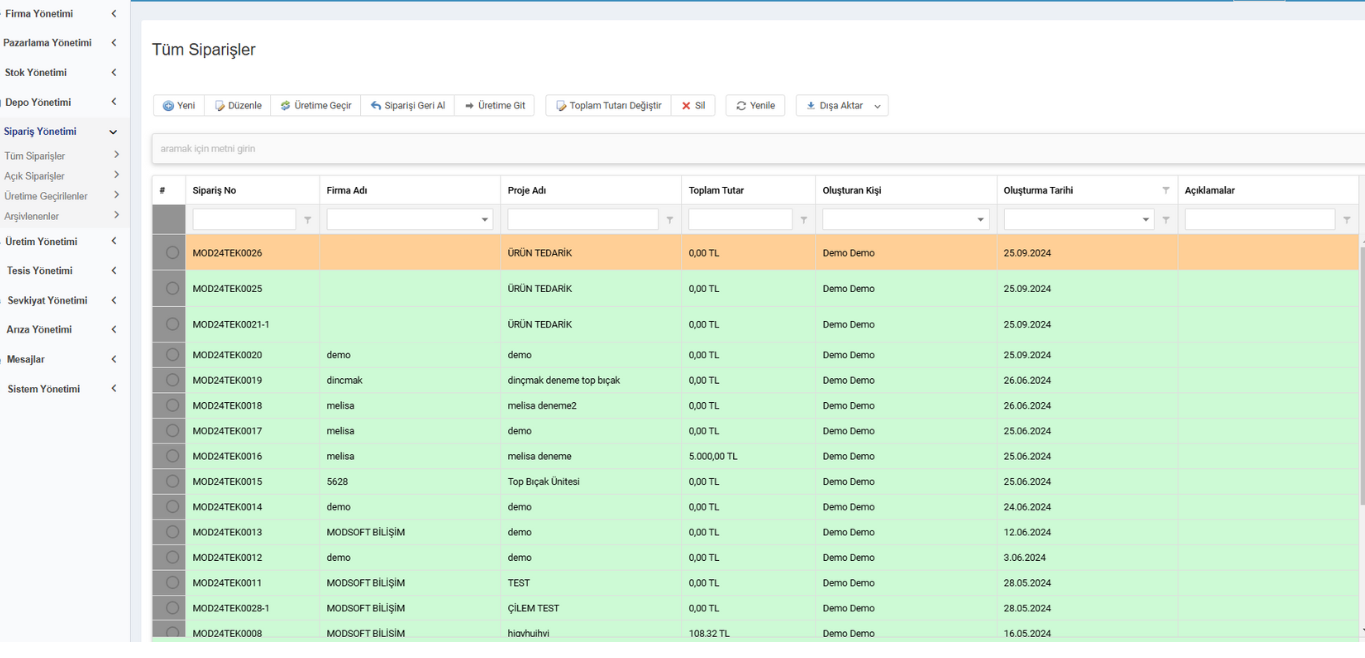Select the row radio for MOD24TEK0012
Screen dimensions: 1365x658
click(x=172, y=557)
